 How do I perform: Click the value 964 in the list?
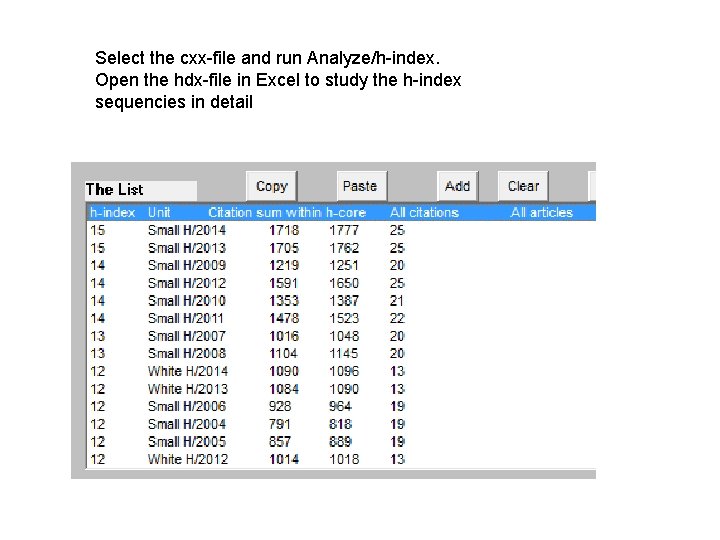(x=340, y=406)
